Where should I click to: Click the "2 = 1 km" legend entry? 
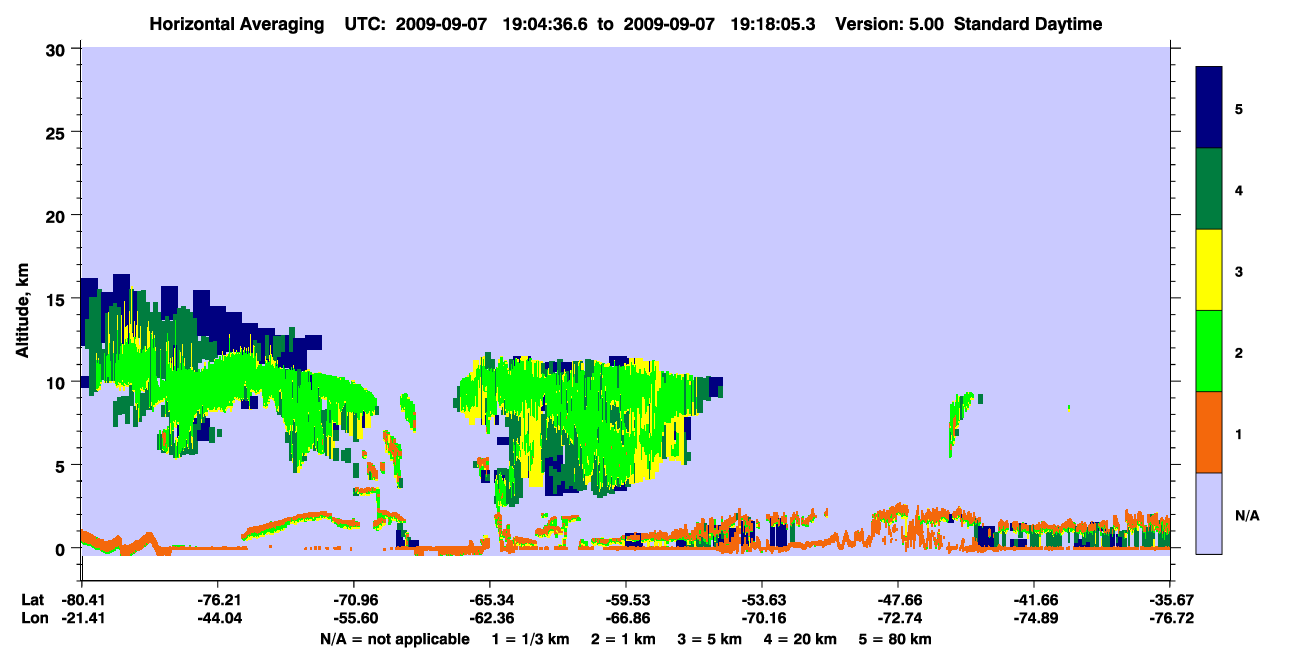624,639
